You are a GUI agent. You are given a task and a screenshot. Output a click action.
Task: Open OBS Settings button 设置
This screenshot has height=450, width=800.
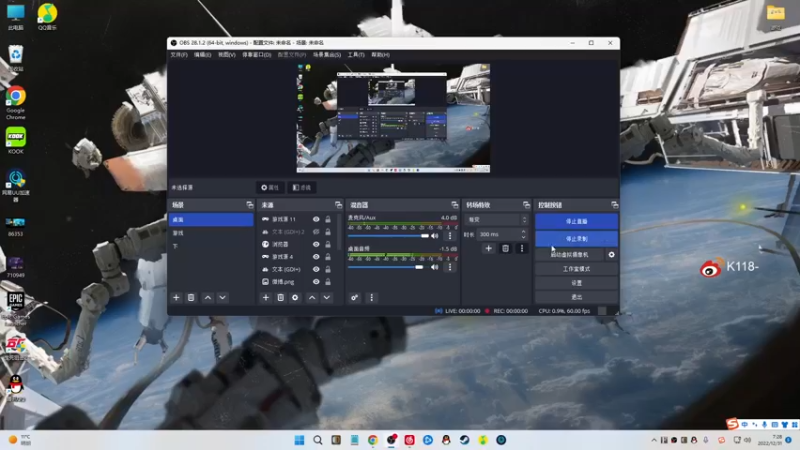(577, 283)
